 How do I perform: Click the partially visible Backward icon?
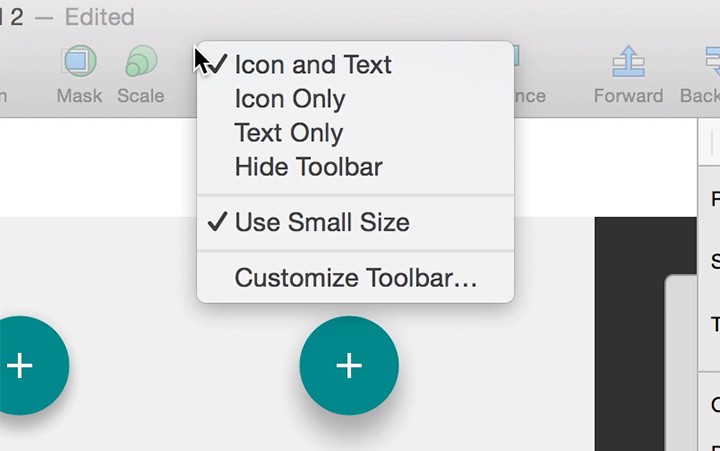pos(713,61)
